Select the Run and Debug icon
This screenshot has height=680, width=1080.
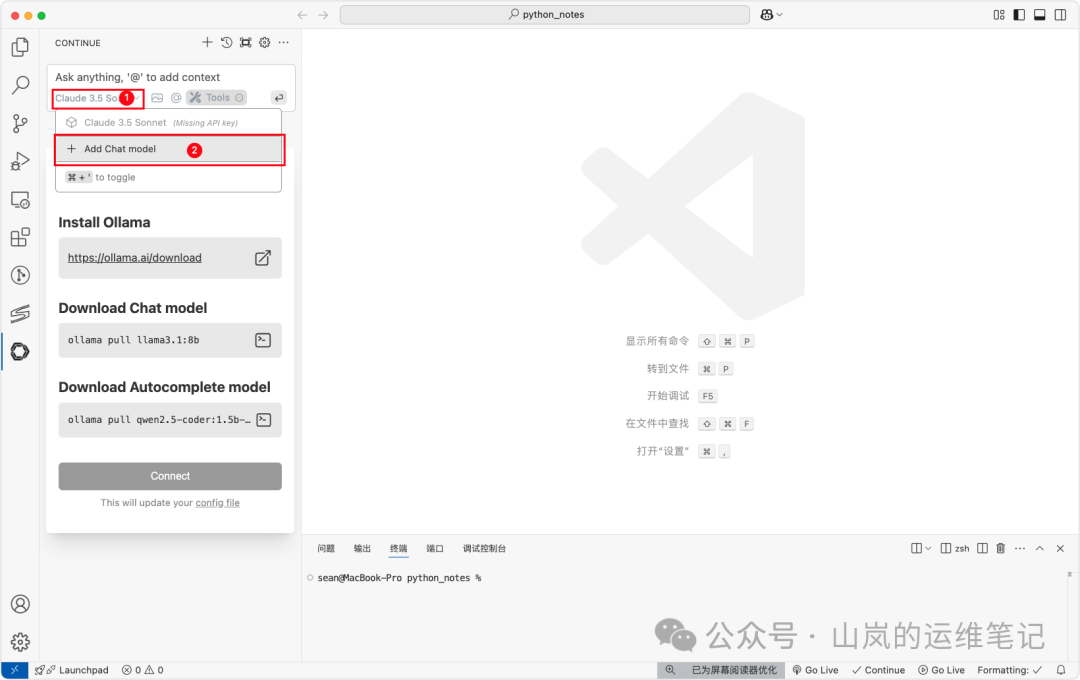[x=20, y=161]
